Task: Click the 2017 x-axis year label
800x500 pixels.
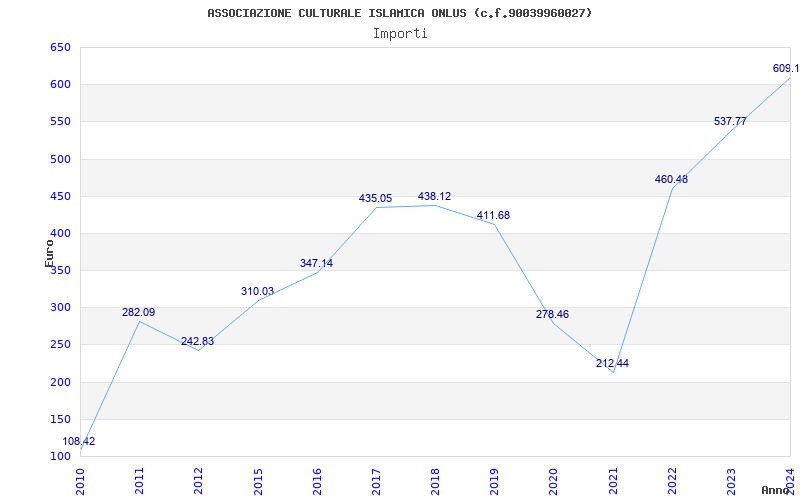Action: point(377,482)
